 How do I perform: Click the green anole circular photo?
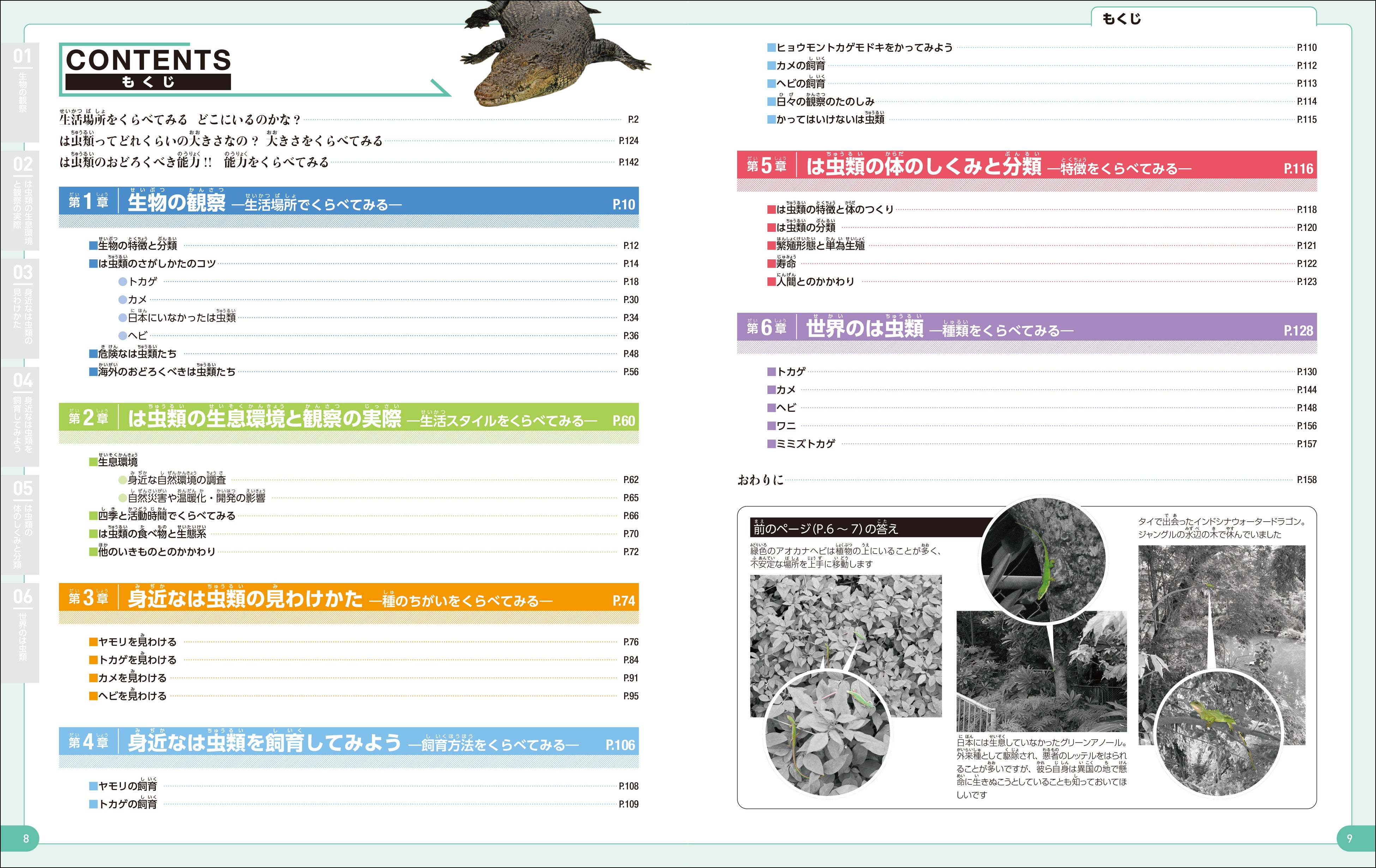click(x=1043, y=560)
